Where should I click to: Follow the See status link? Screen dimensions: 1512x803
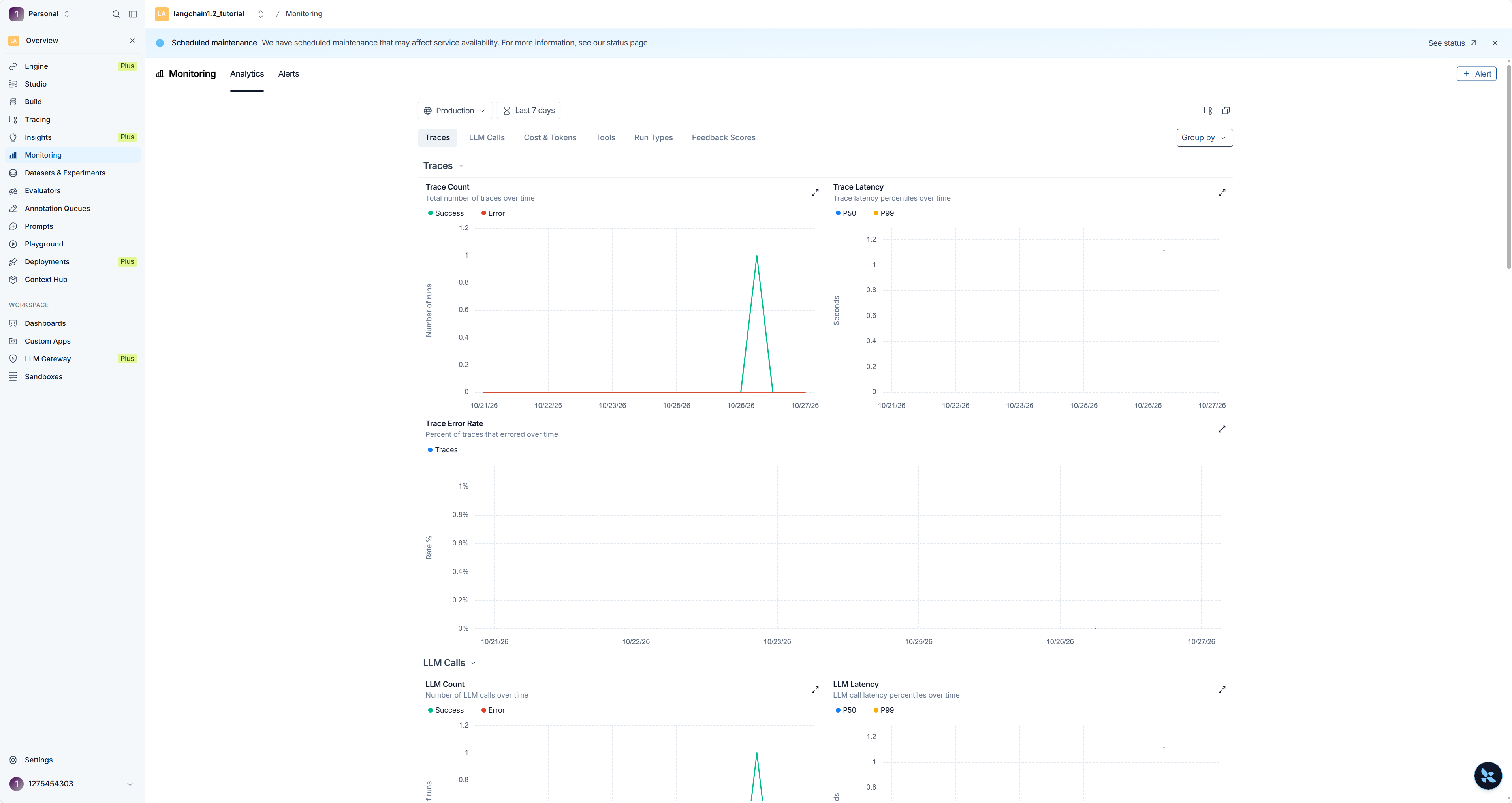1452,43
